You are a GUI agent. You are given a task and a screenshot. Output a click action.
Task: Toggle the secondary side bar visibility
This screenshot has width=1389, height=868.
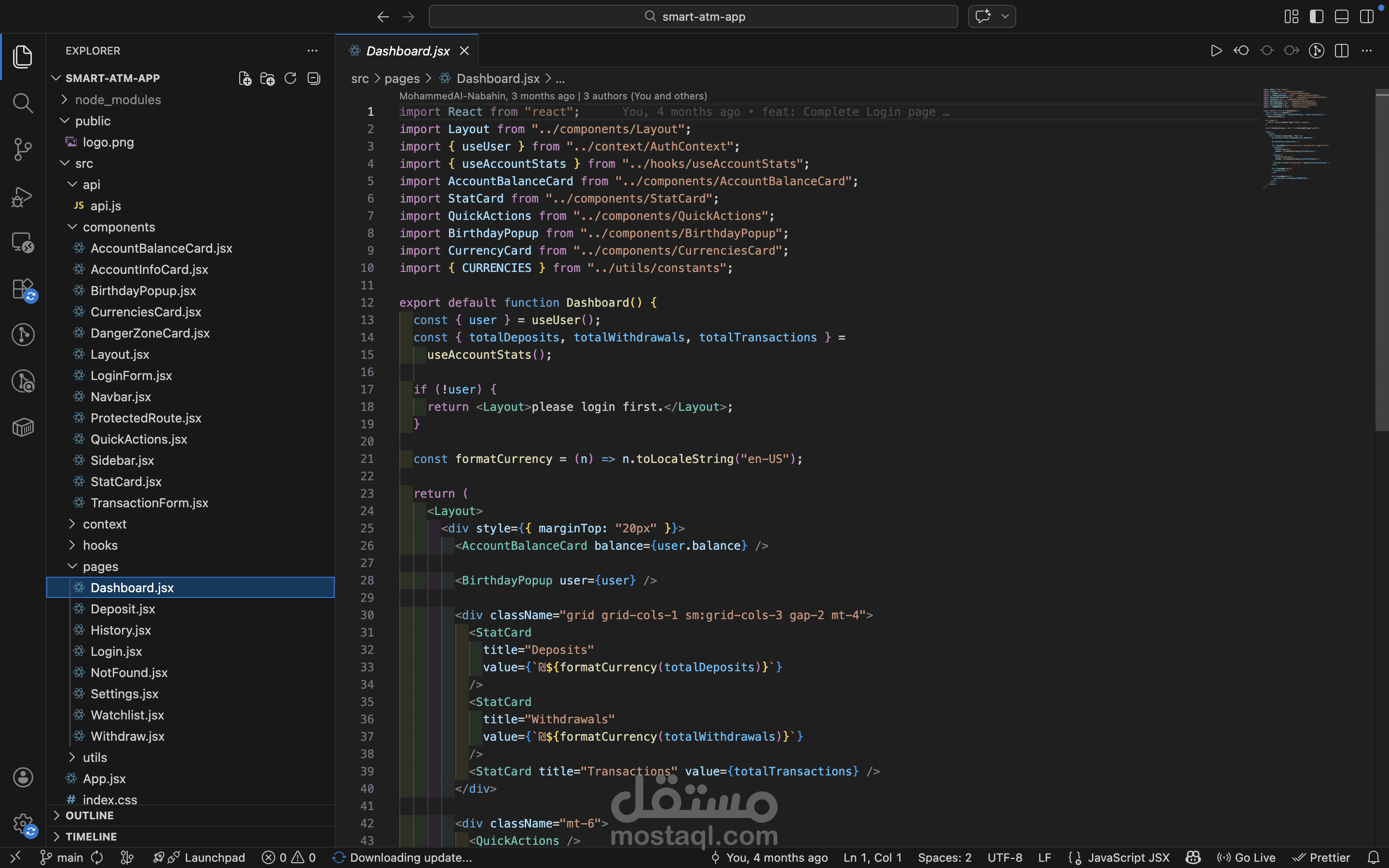pos(1367,17)
